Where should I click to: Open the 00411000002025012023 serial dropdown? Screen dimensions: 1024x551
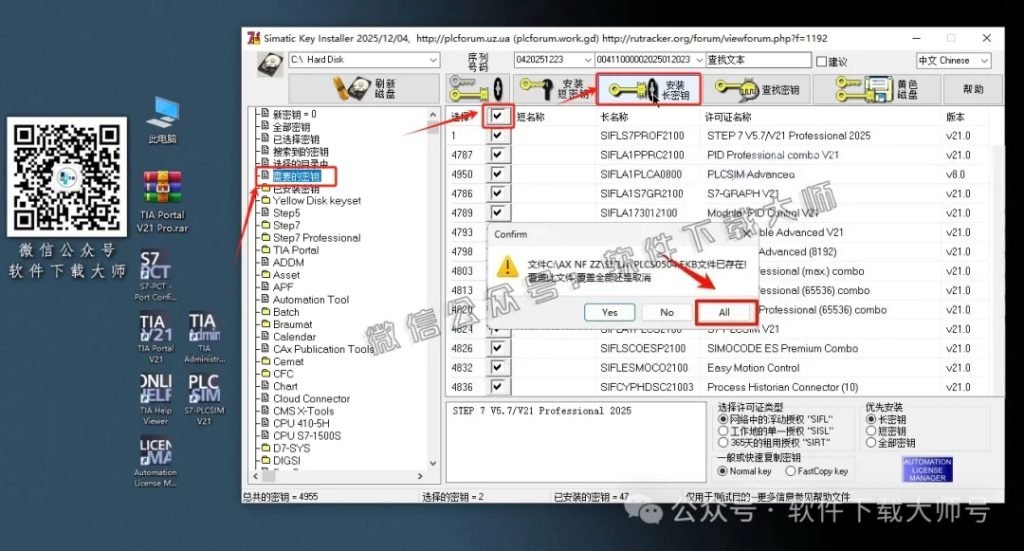[x=699, y=60]
